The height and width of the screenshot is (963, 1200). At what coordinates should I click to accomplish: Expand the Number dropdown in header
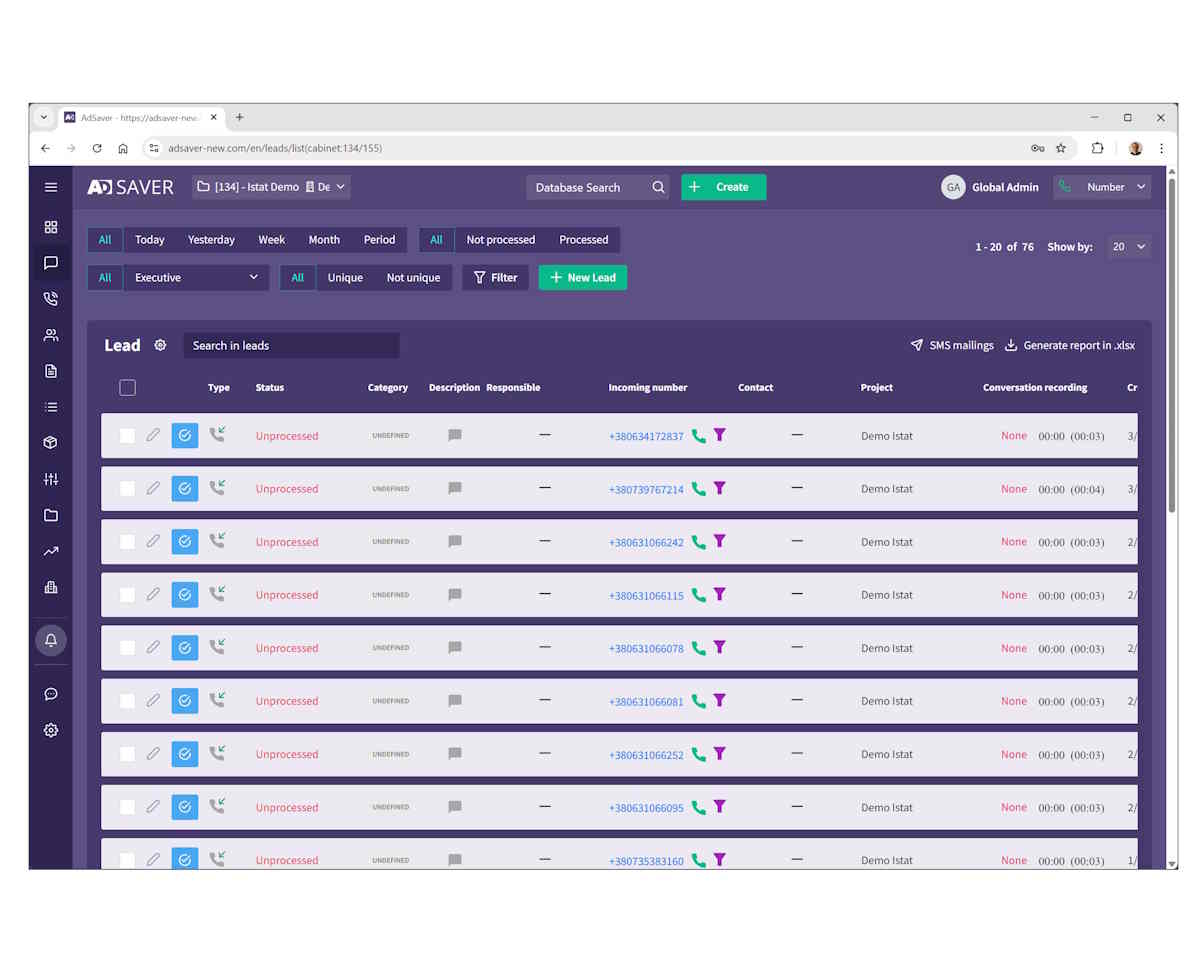1102,187
